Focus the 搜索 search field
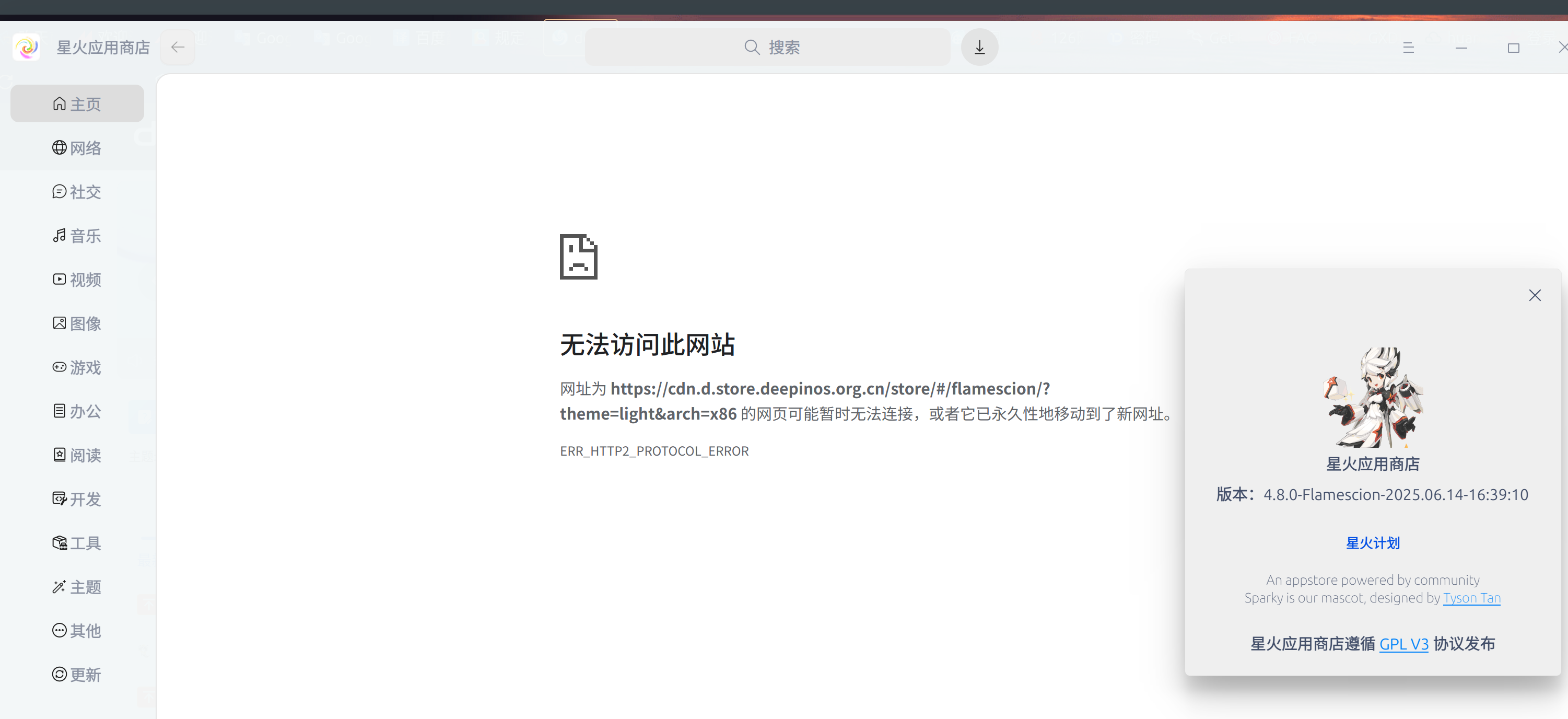 [x=768, y=47]
